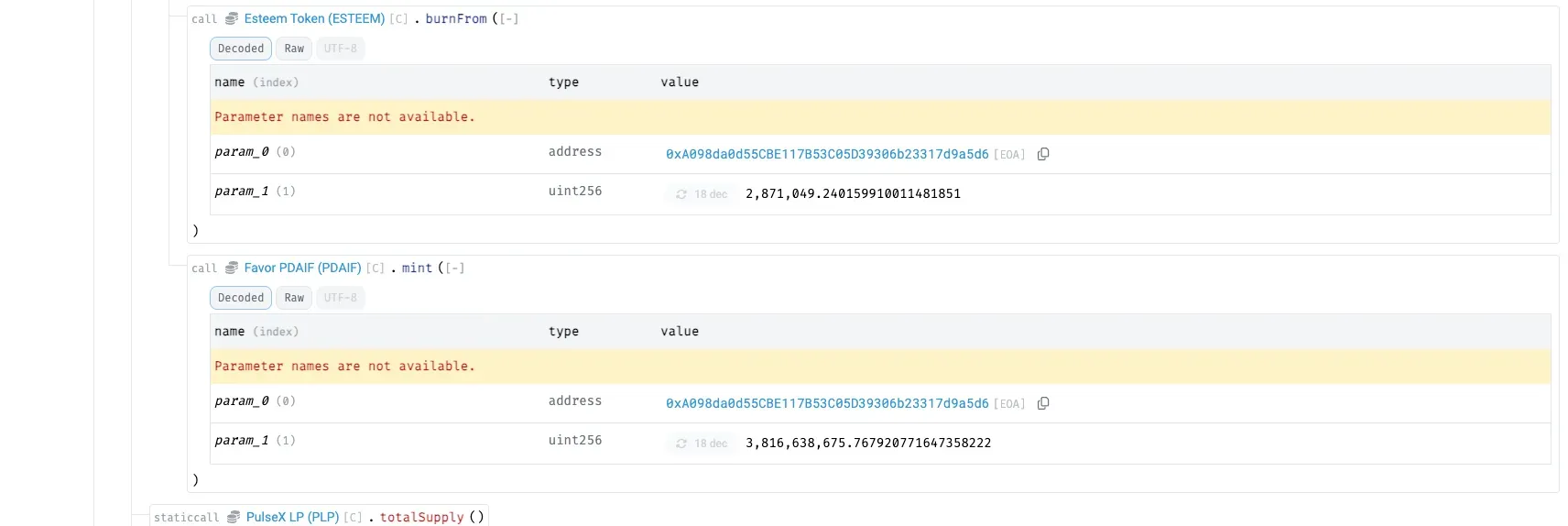Screen dimensions: 1568x526
Task: Copy the mint param_0 address
Action: pyautogui.click(x=1043, y=403)
